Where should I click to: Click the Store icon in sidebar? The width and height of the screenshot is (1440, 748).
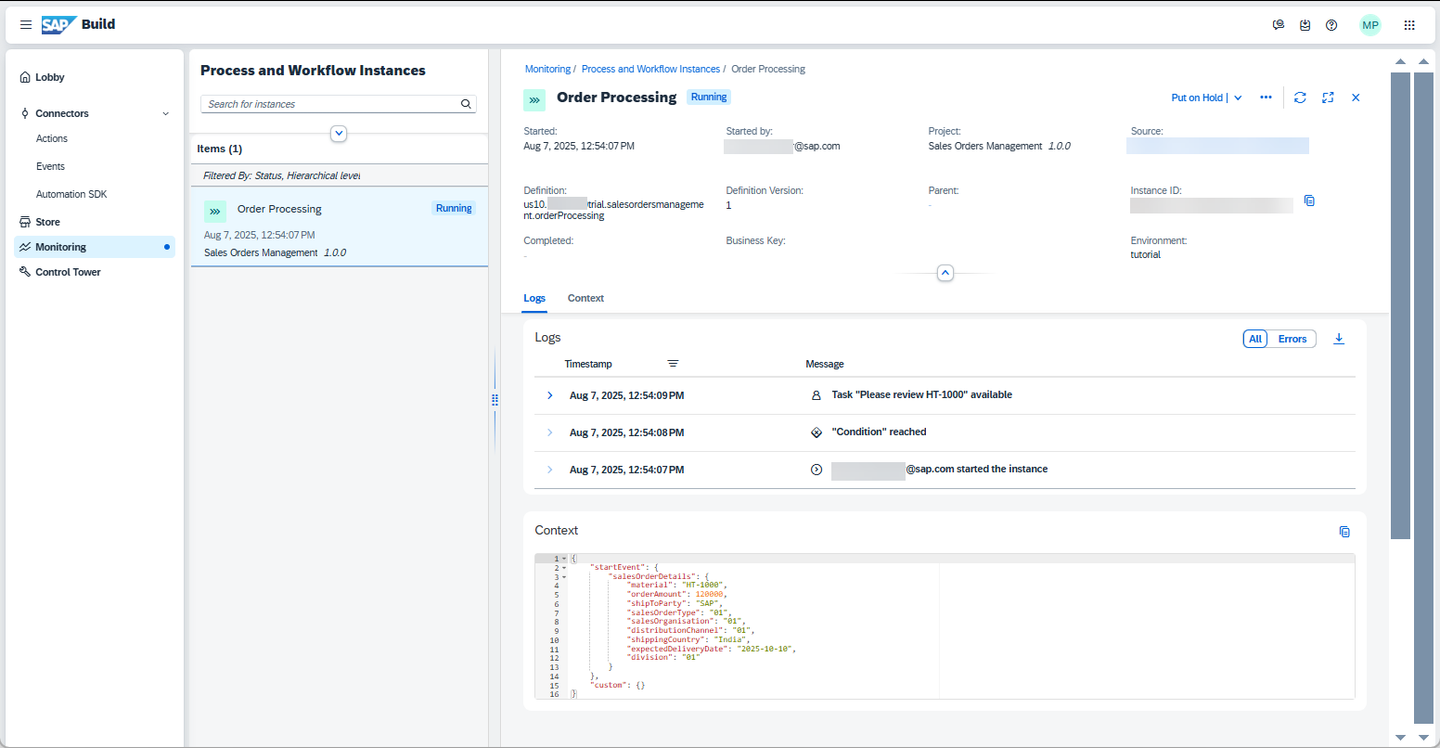point(26,222)
